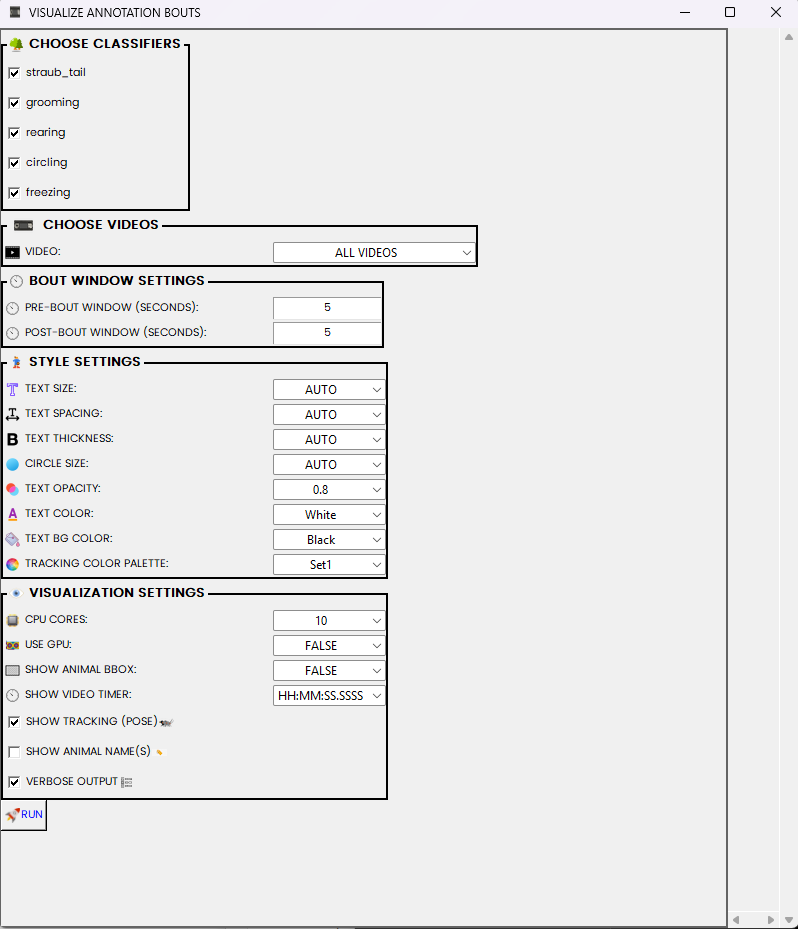Toggle the circling classifier checkbox

click(x=14, y=163)
